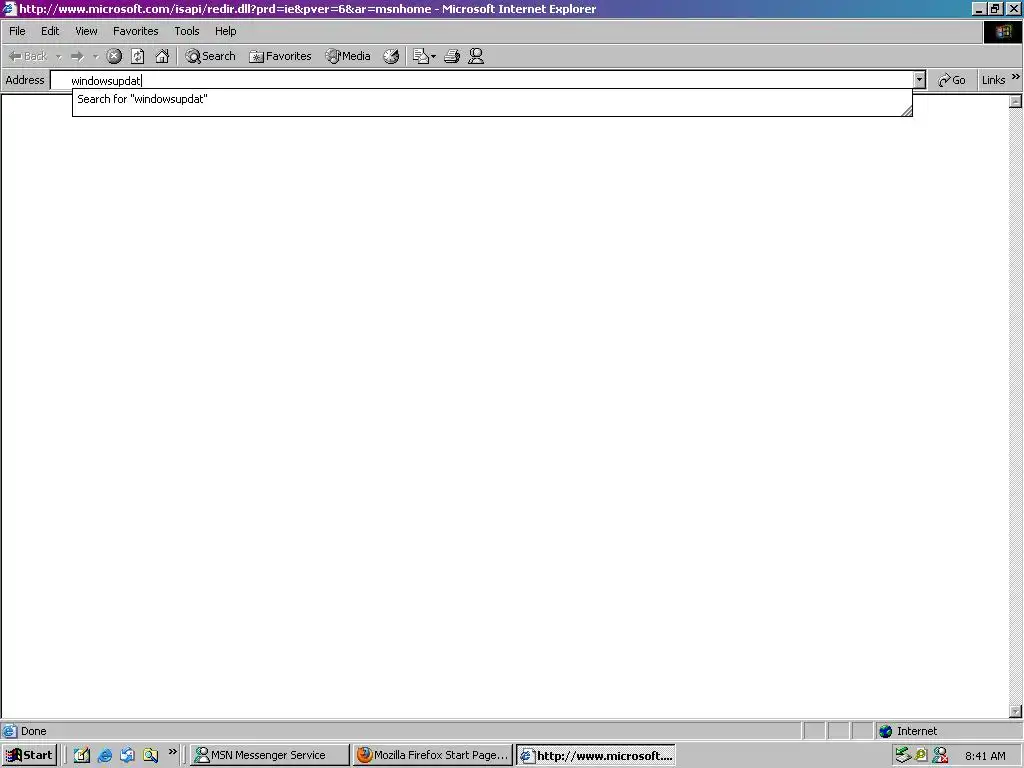1024x768 pixels.
Task: Click the Print icon
Action: coord(452,56)
